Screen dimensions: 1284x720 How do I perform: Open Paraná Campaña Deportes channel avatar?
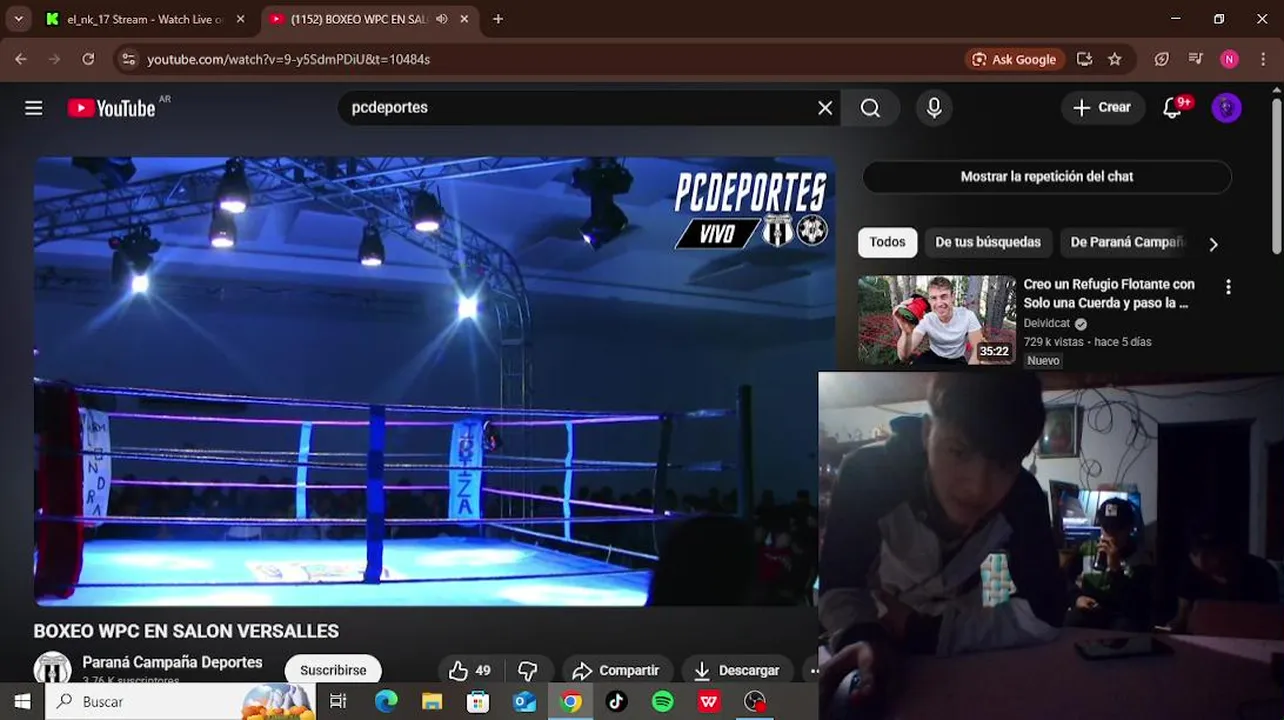[52, 669]
